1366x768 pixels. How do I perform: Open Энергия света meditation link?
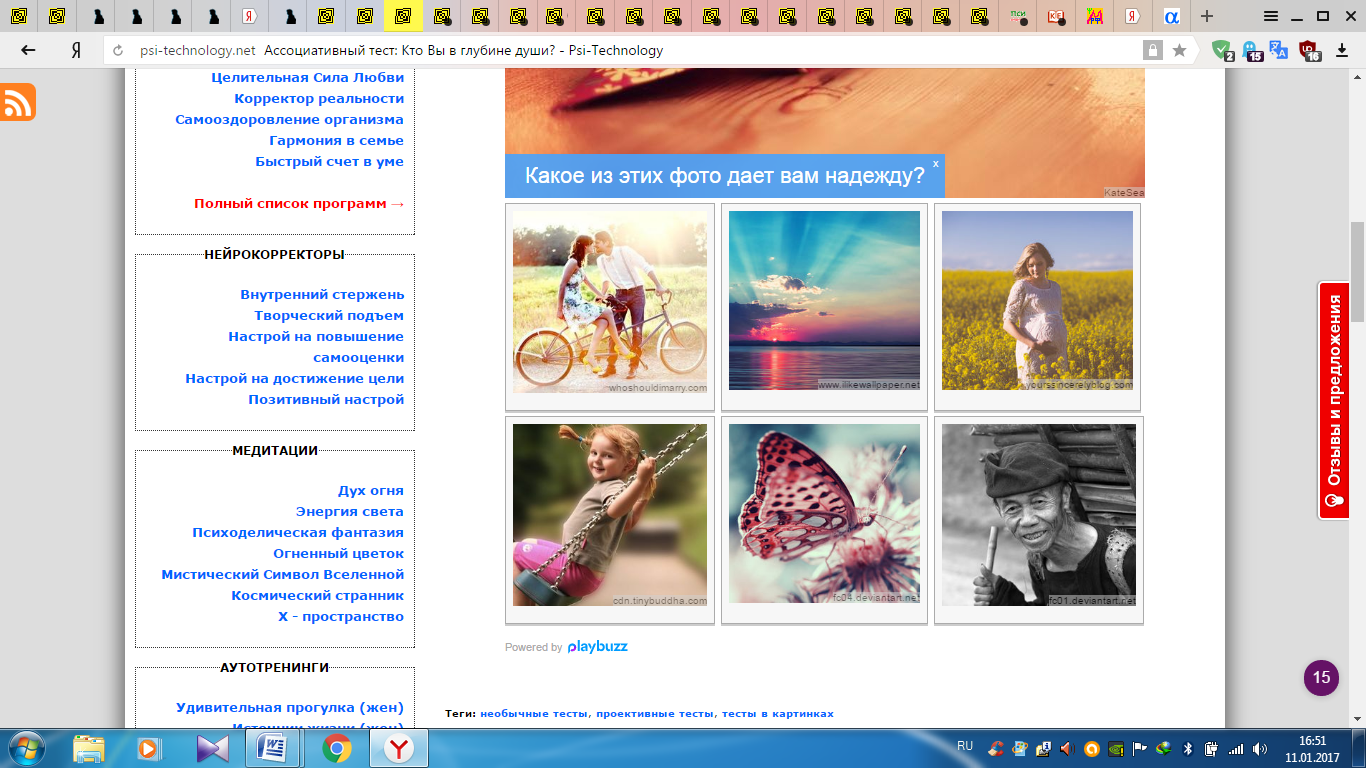[x=350, y=511]
